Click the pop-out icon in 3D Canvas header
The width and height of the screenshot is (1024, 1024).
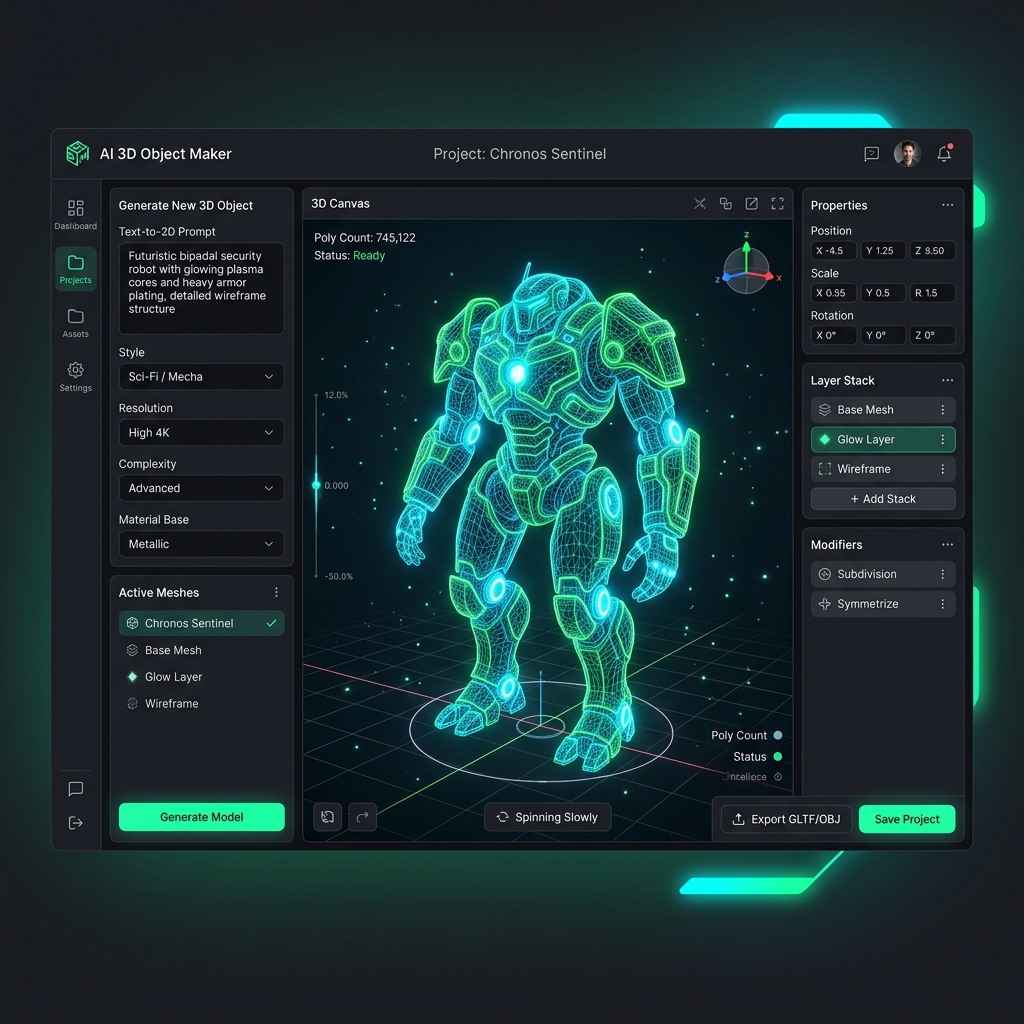coord(752,204)
